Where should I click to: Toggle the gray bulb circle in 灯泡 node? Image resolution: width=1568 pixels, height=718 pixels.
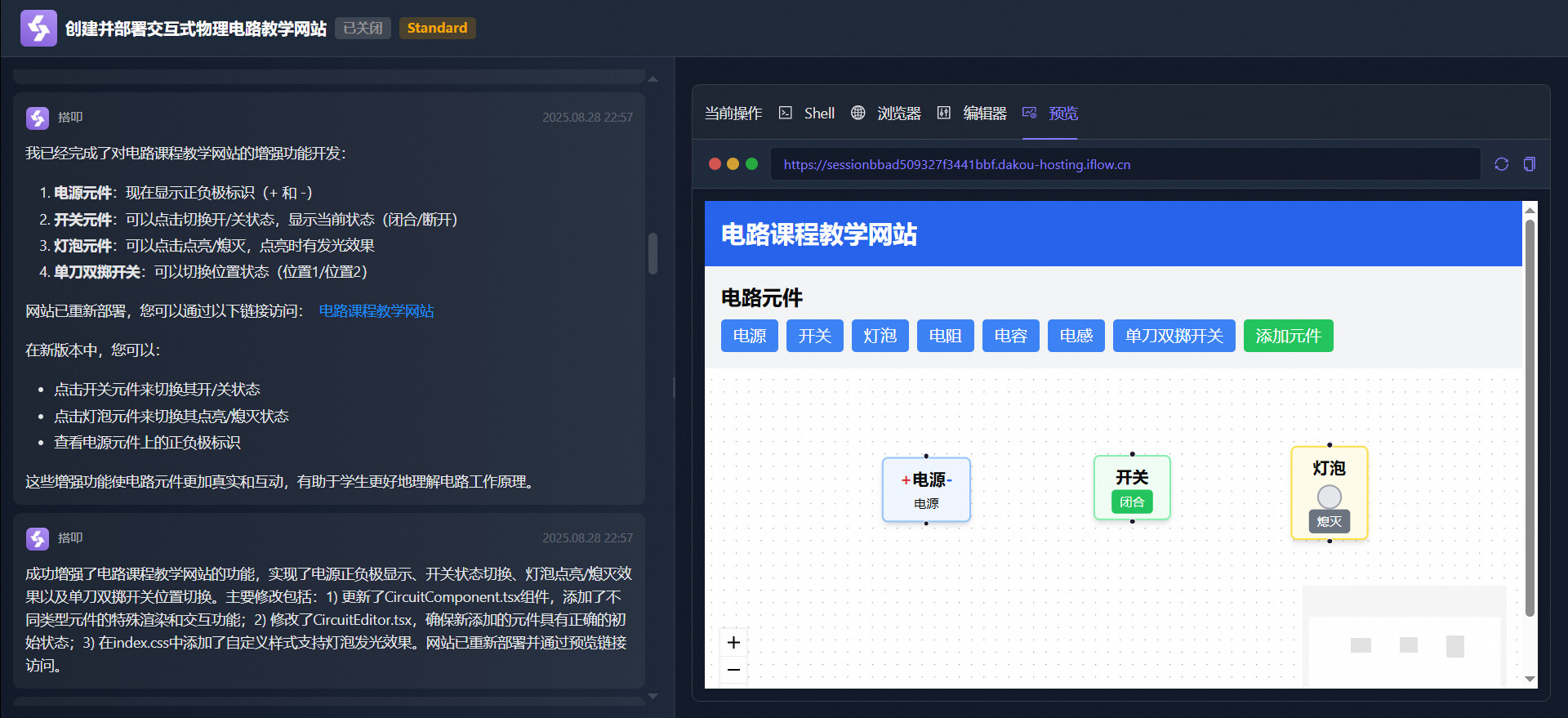pos(1329,497)
